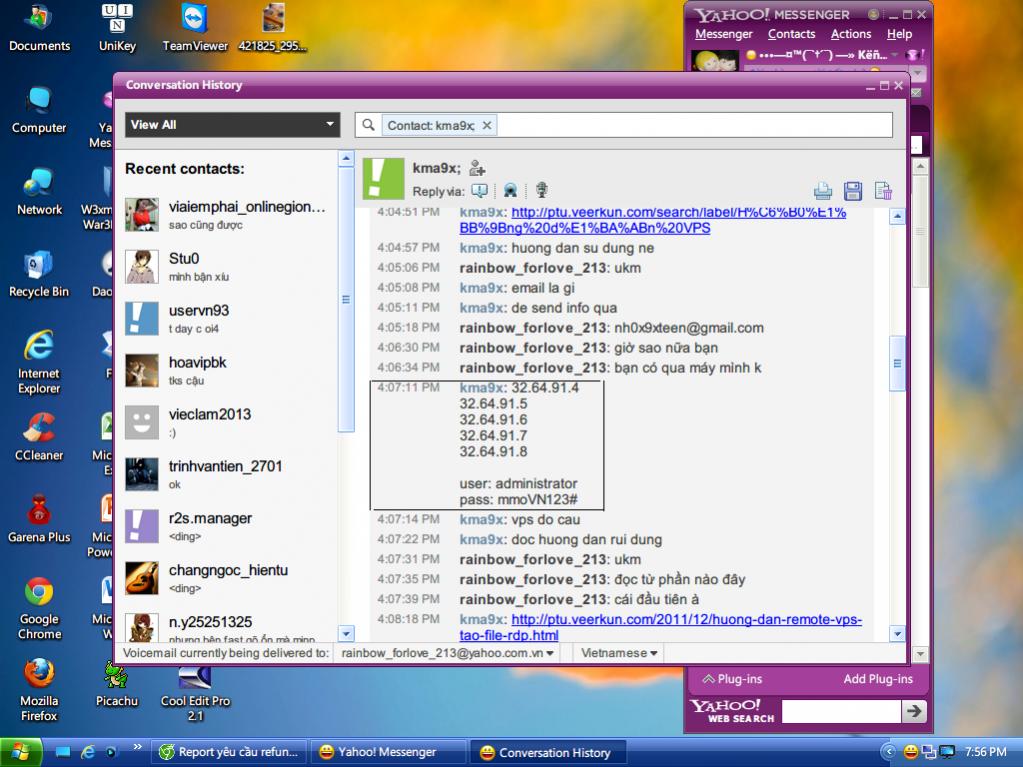1023x767 pixels.
Task: Remove the kma9x contact search filter
Action: (x=487, y=125)
